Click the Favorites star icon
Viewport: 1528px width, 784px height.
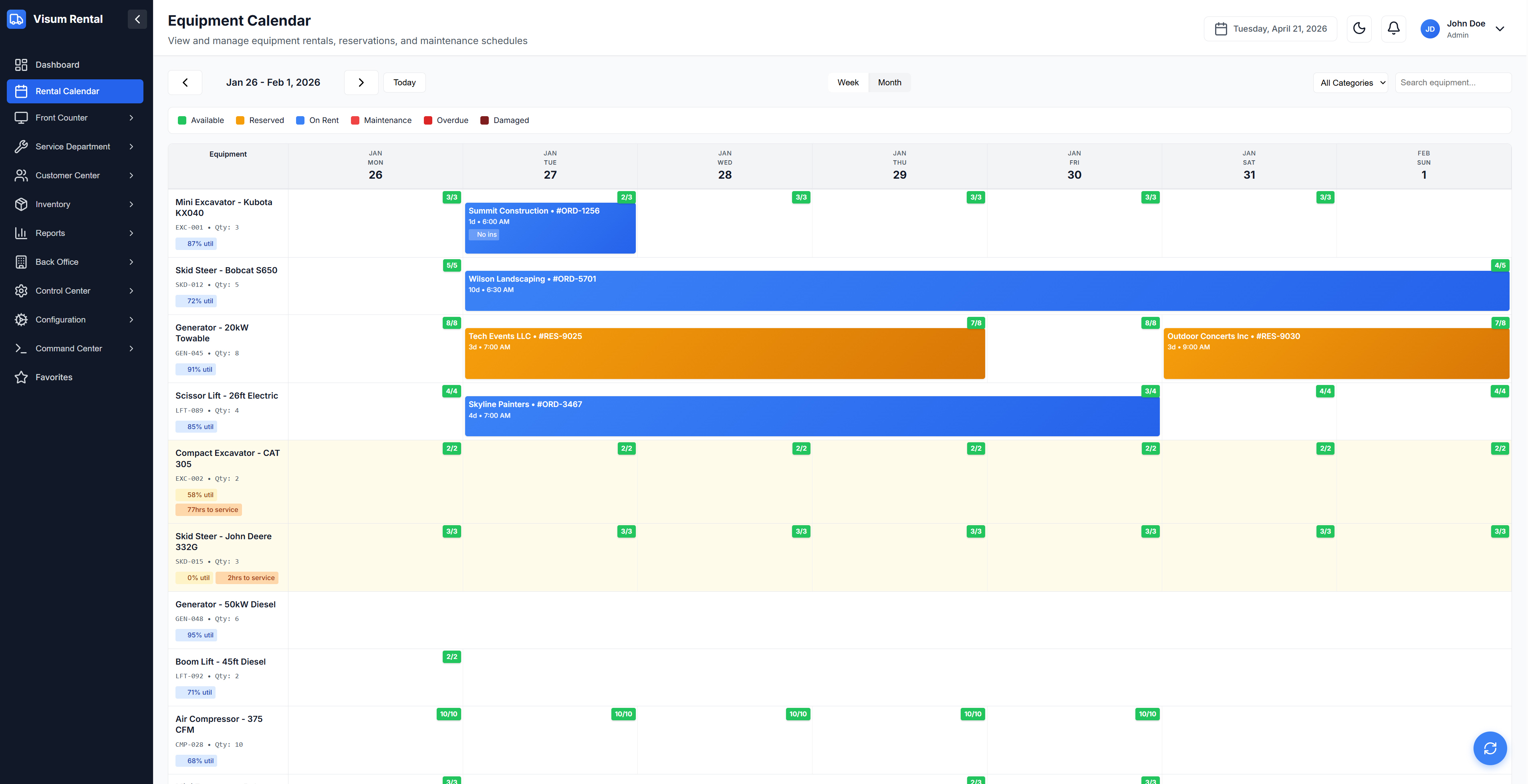pyautogui.click(x=21, y=377)
